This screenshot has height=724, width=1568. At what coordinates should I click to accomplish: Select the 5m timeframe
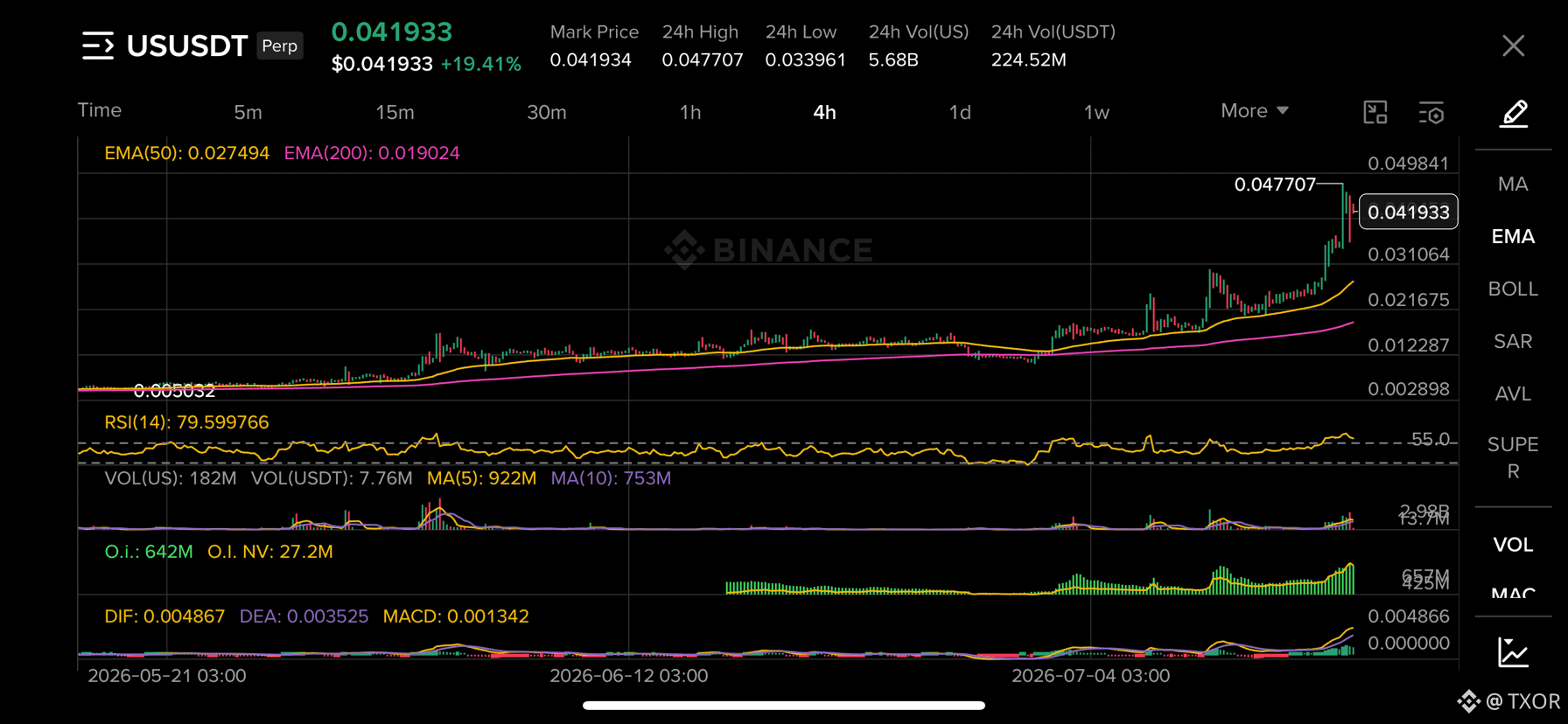click(x=248, y=112)
